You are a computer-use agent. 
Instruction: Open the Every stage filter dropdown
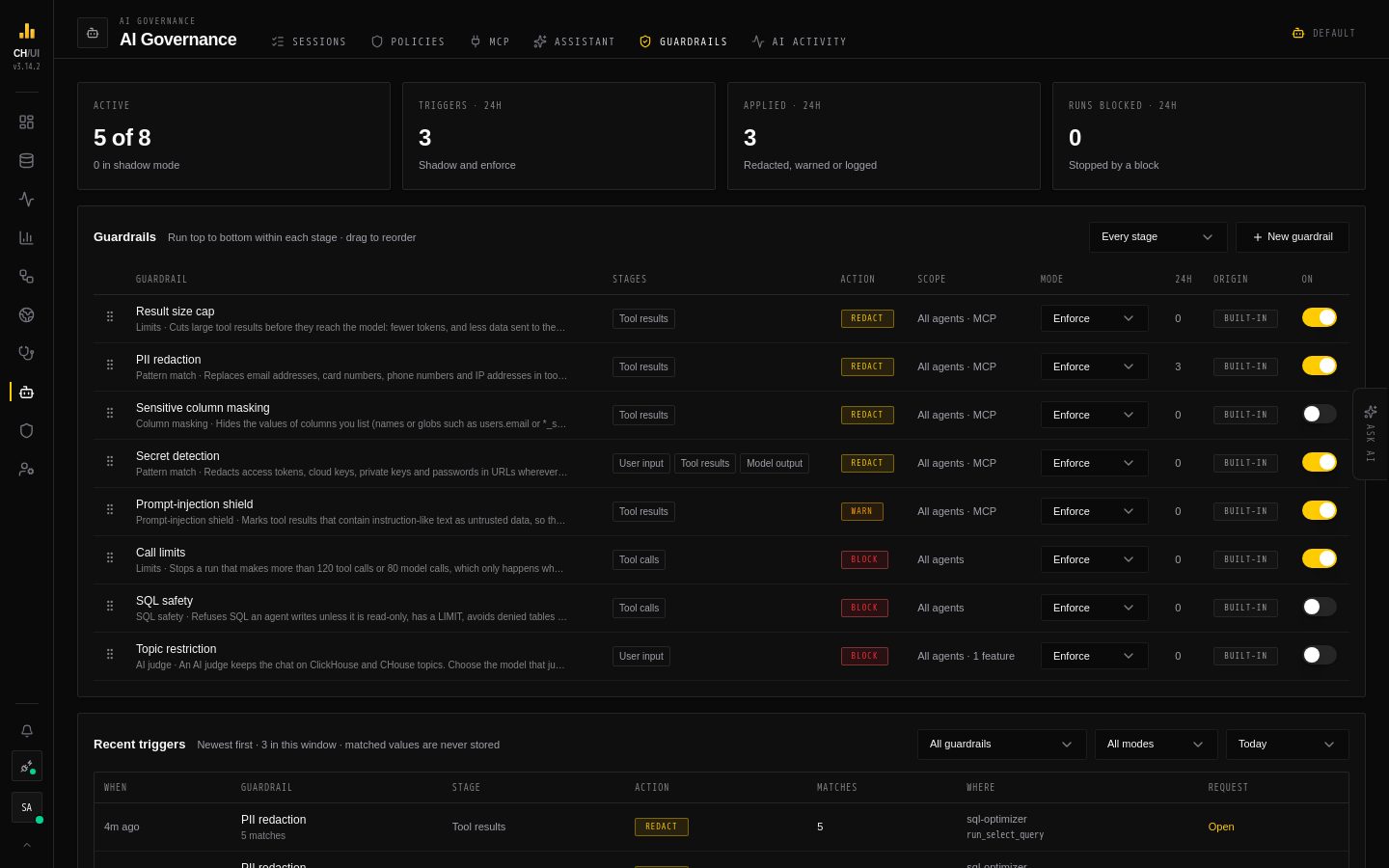[1157, 237]
